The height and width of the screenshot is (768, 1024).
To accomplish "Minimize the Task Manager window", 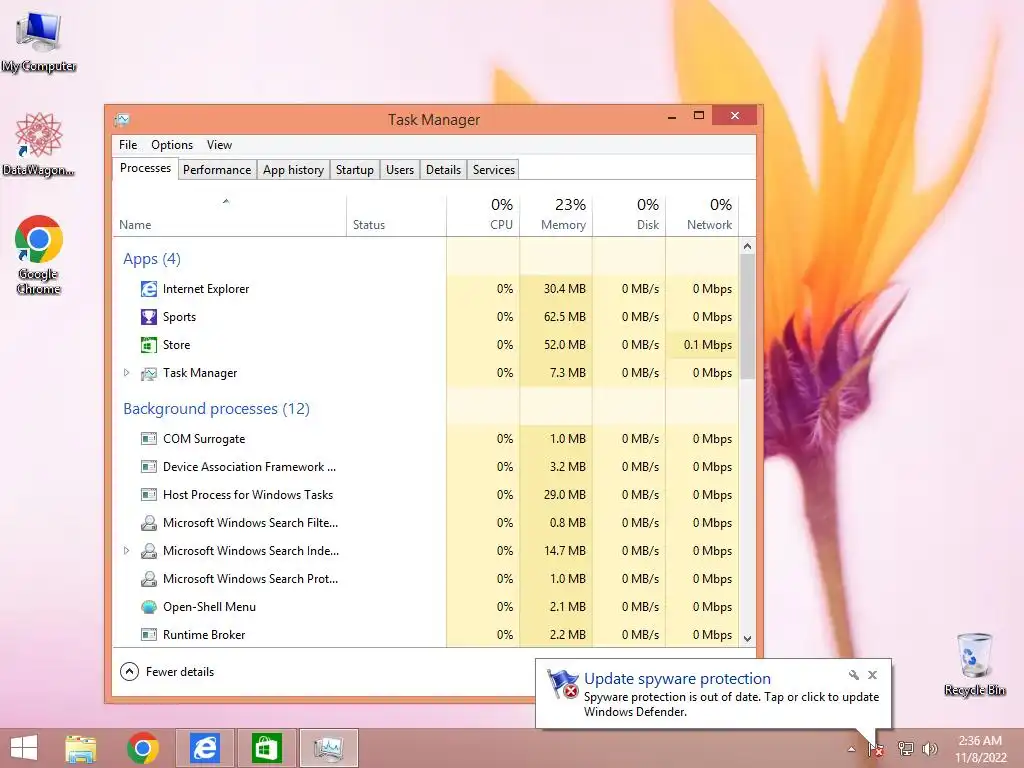I will coord(672,116).
